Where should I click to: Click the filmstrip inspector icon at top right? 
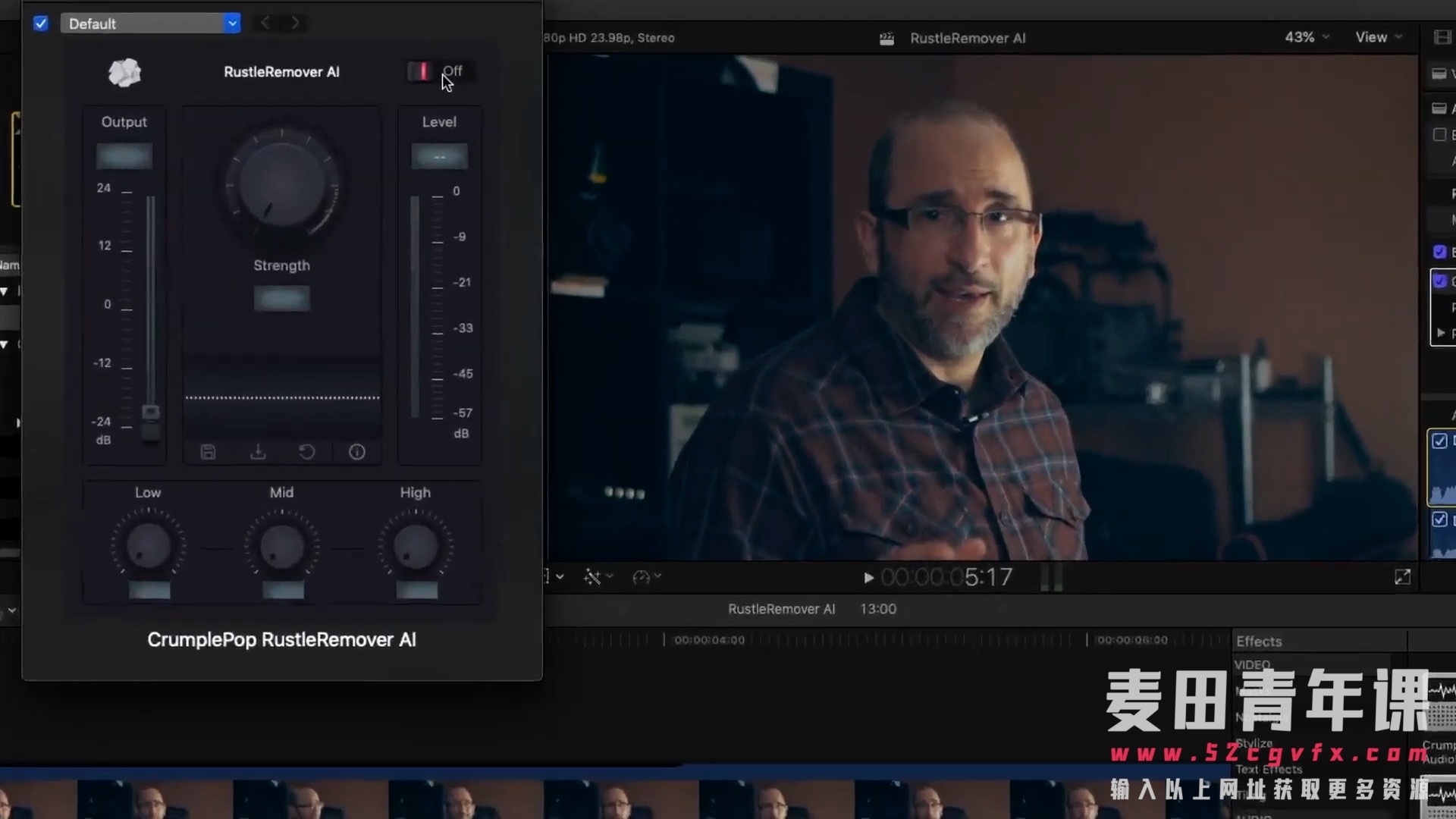(x=1442, y=37)
